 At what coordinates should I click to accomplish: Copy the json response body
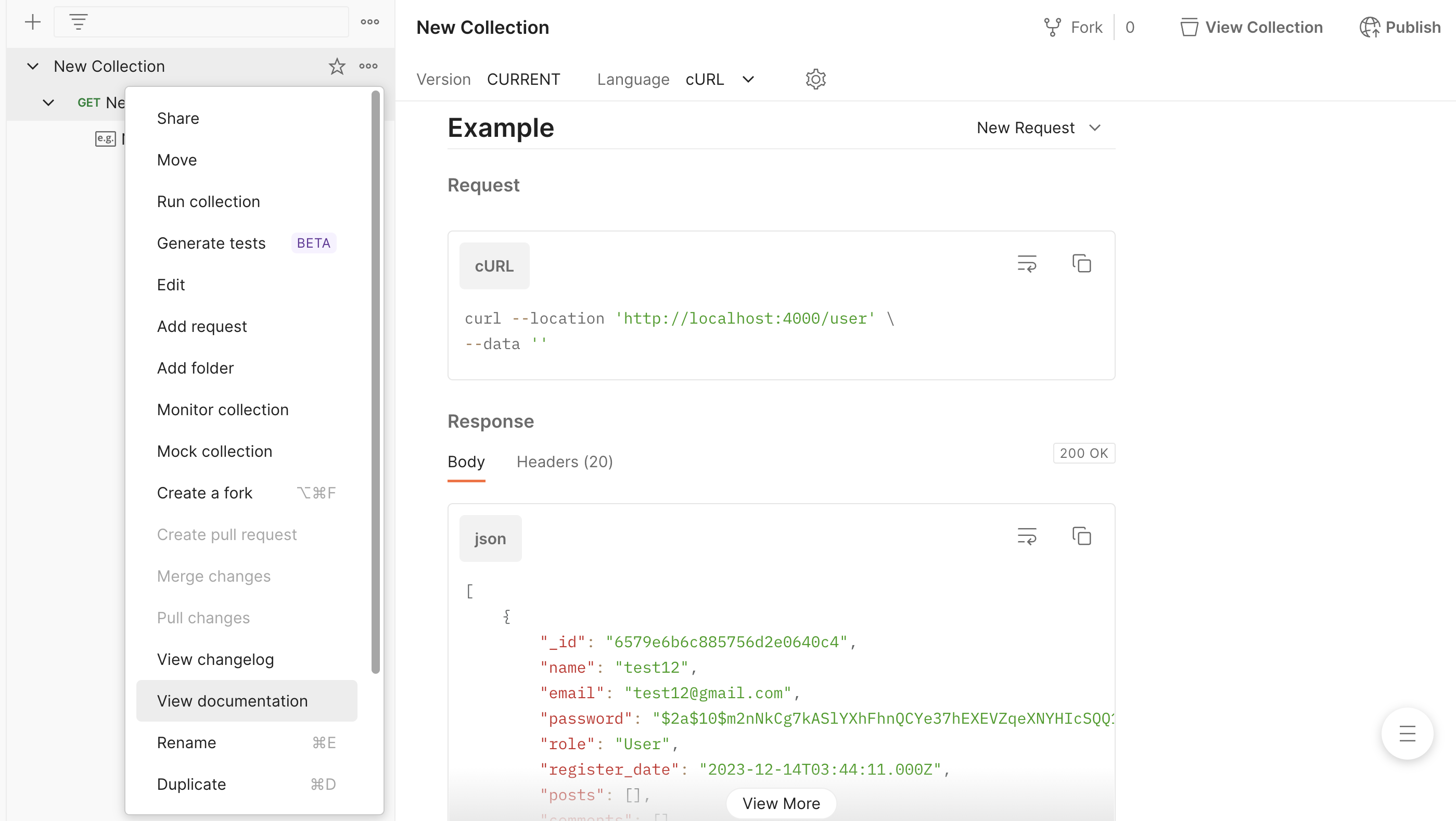tap(1081, 536)
